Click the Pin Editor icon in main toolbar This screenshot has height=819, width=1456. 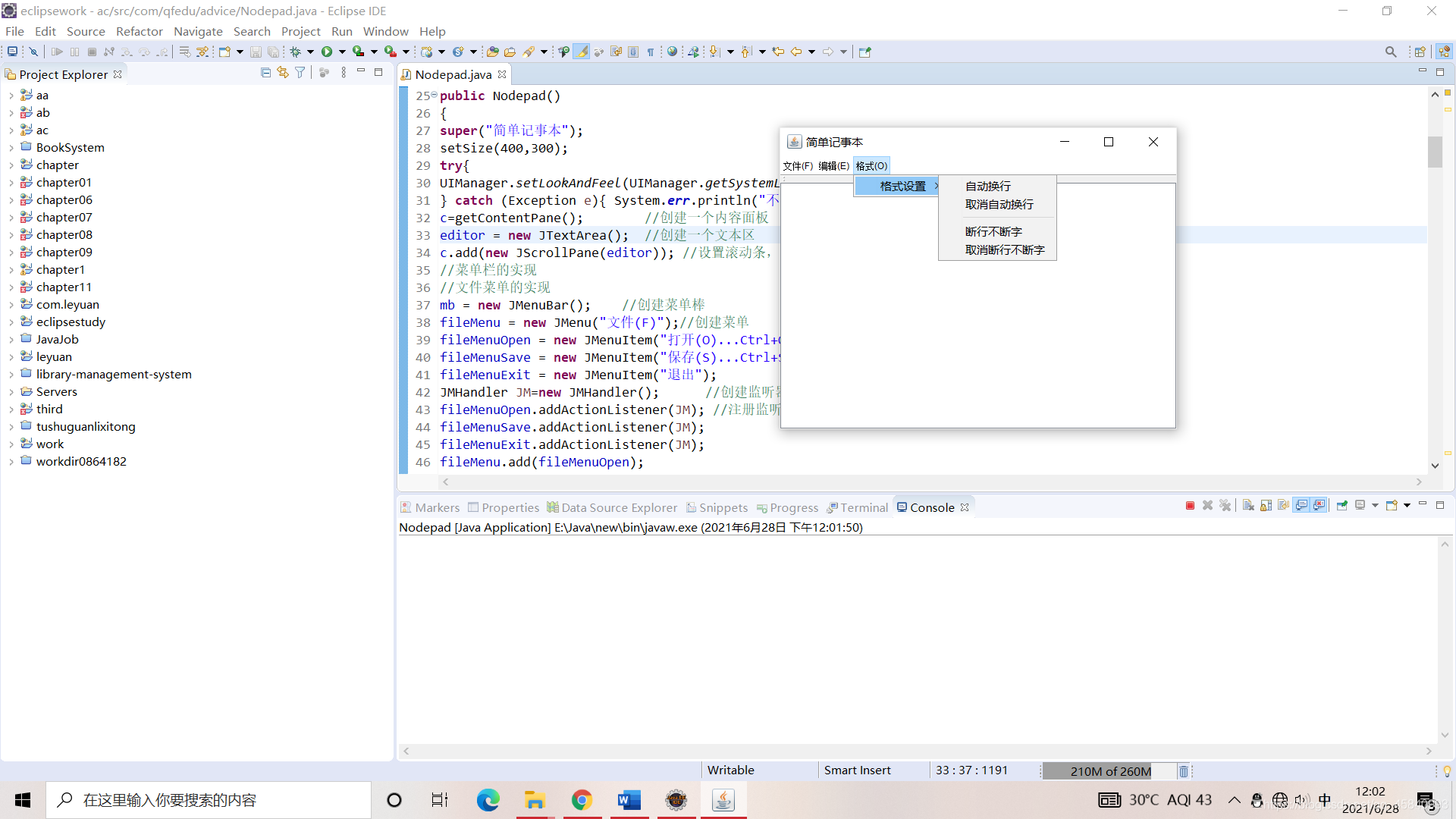pyautogui.click(x=865, y=52)
